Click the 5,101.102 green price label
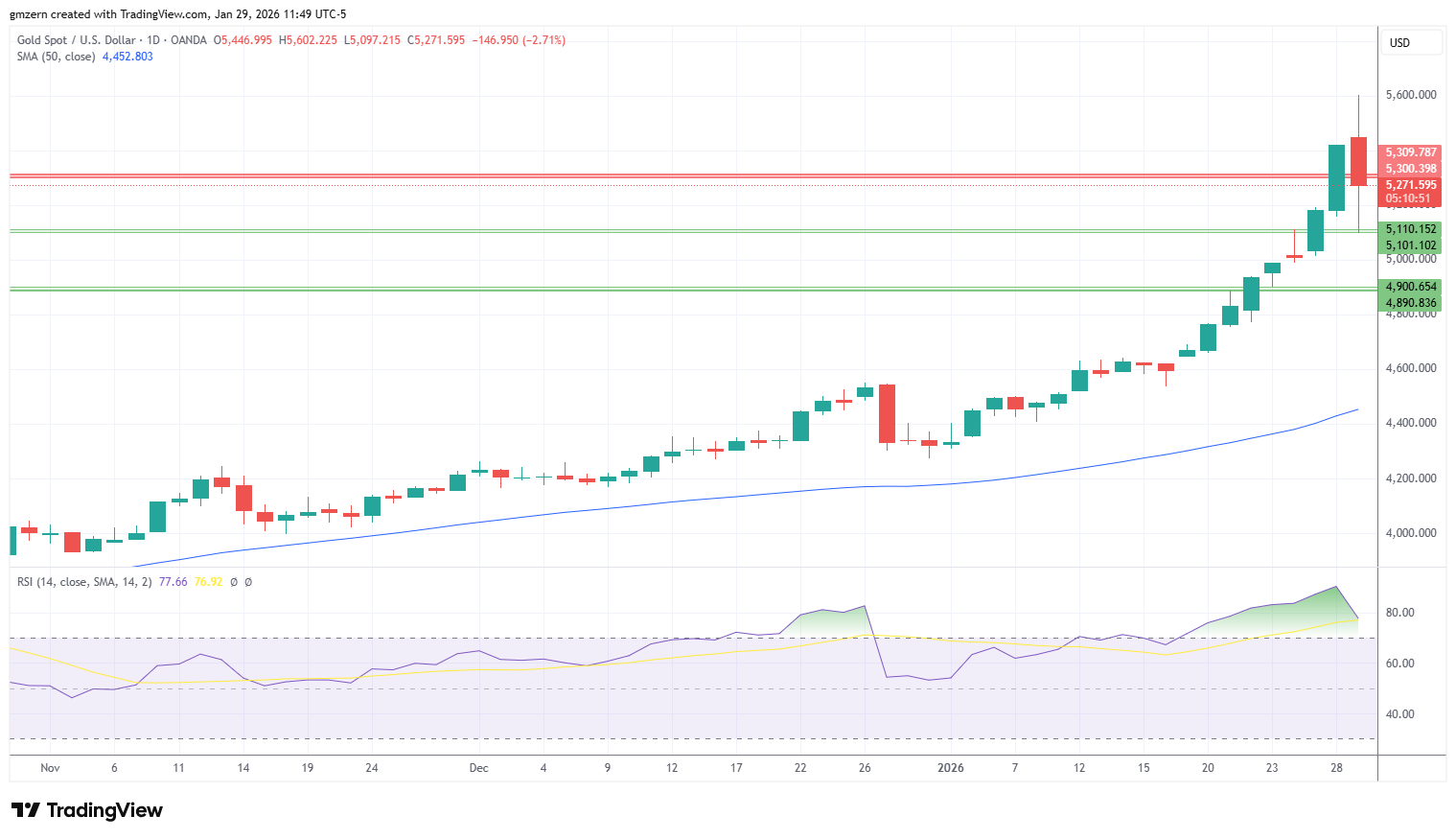This screenshot has height=839, width=1456. tap(1410, 245)
